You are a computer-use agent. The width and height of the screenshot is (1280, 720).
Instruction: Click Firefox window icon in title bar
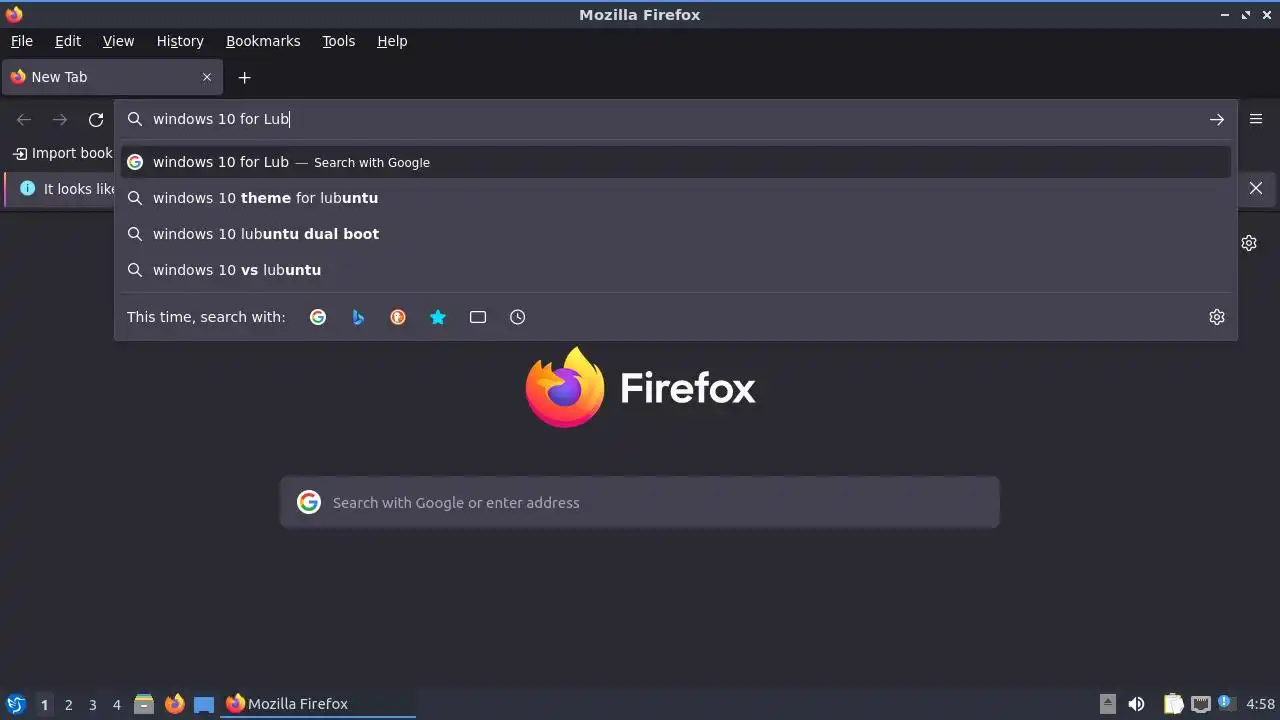pos(14,14)
